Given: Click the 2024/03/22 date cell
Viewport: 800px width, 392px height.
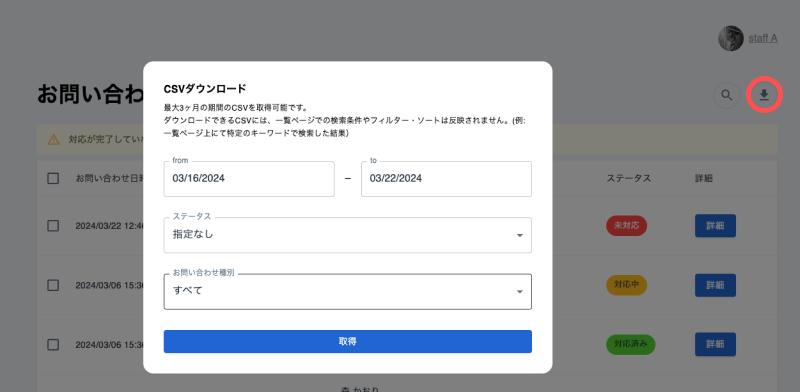Looking at the screenshot, I should [x=110, y=226].
